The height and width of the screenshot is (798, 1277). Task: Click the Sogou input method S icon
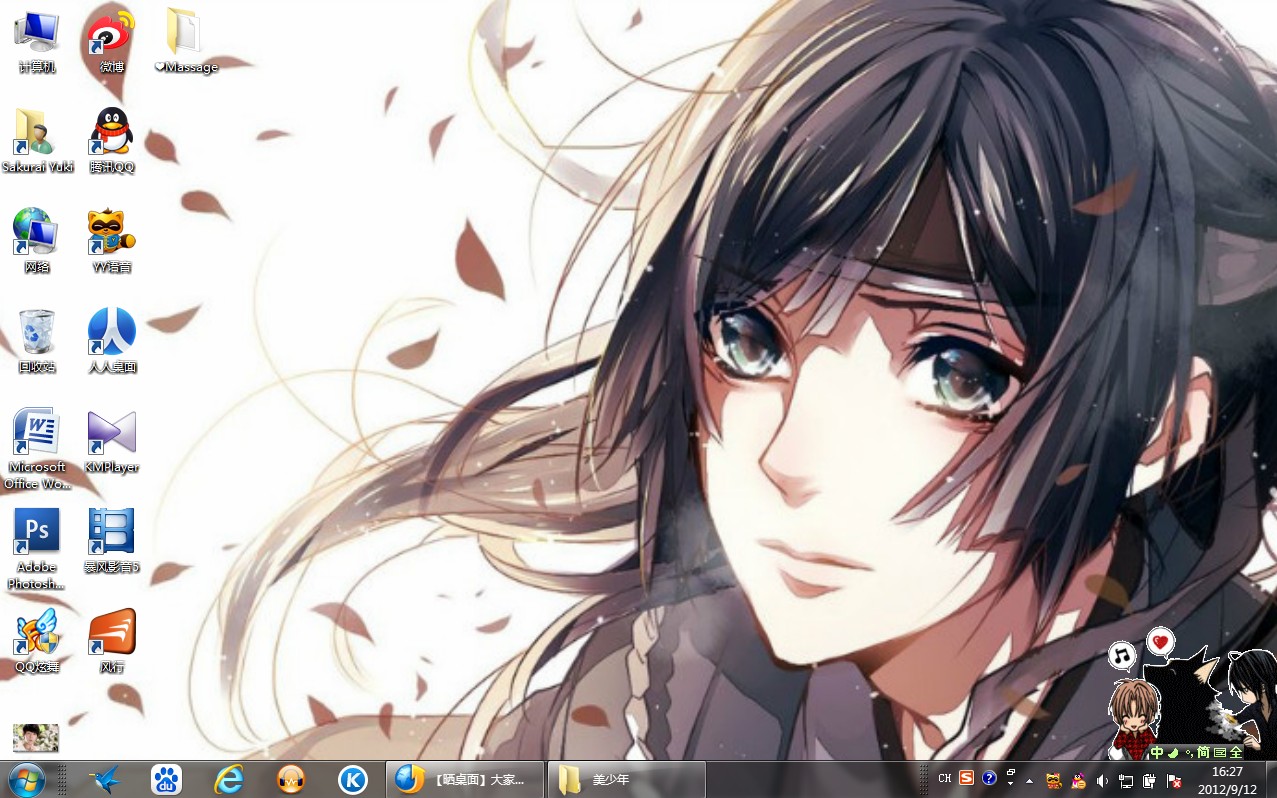pos(967,778)
